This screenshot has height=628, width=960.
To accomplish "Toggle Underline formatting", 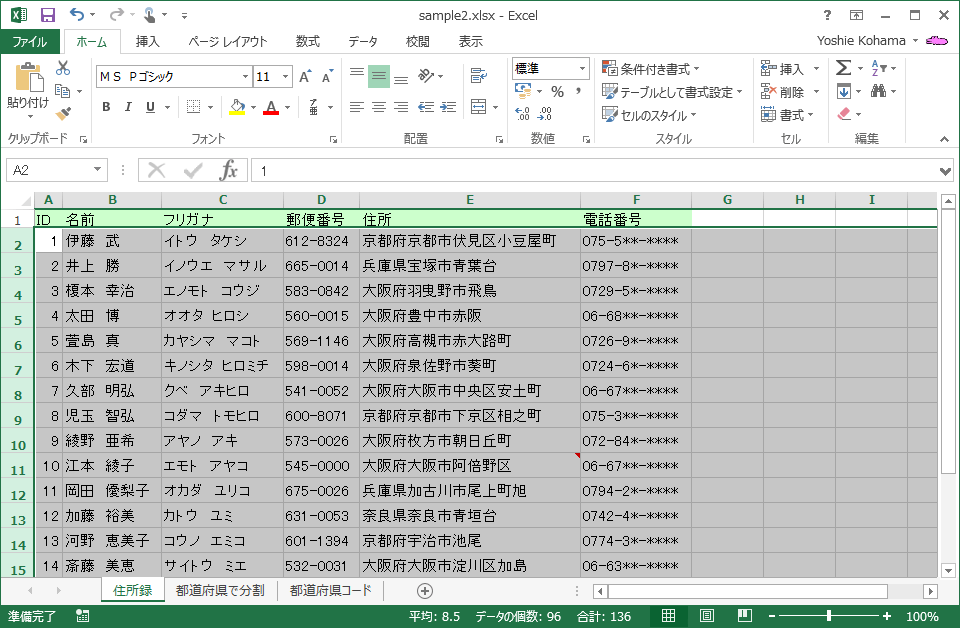I will click(151, 107).
